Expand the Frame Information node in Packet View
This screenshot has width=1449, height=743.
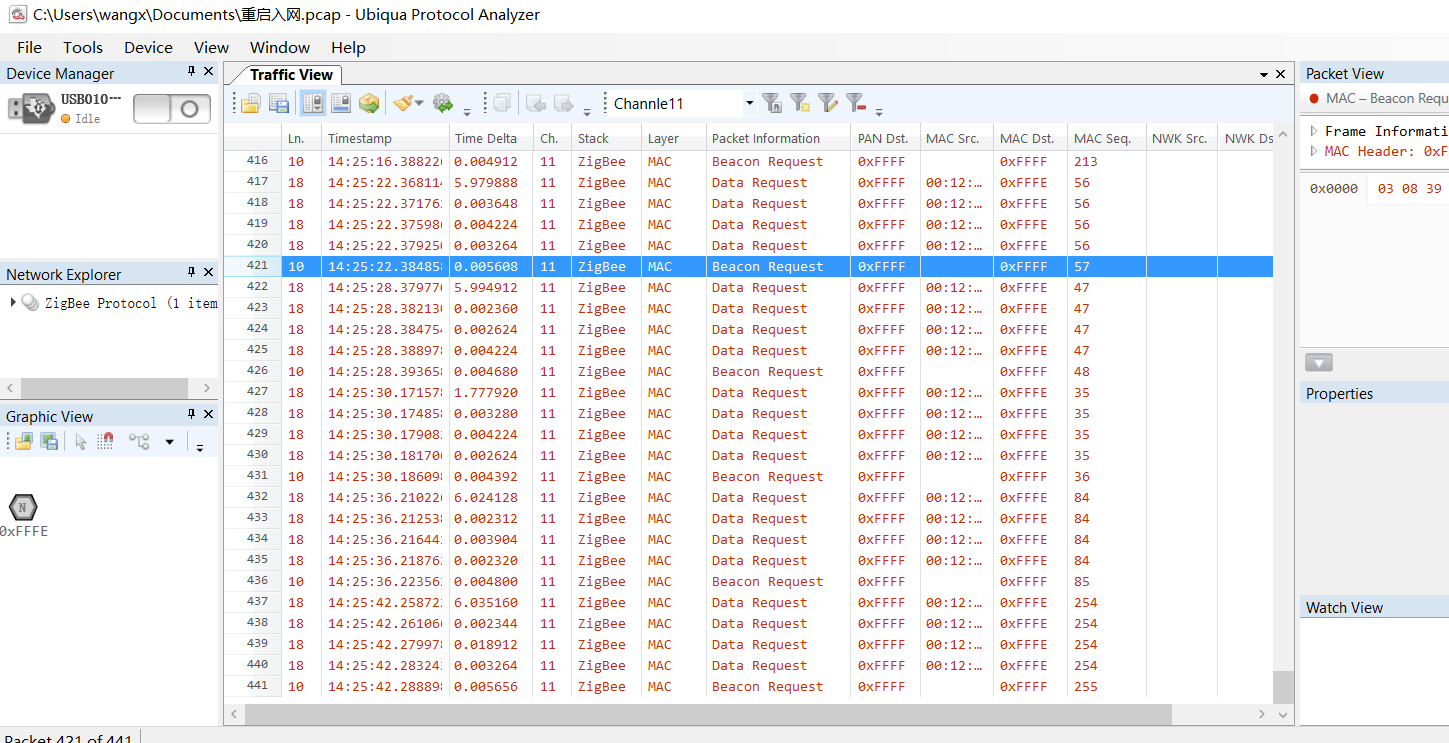click(1314, 131)
